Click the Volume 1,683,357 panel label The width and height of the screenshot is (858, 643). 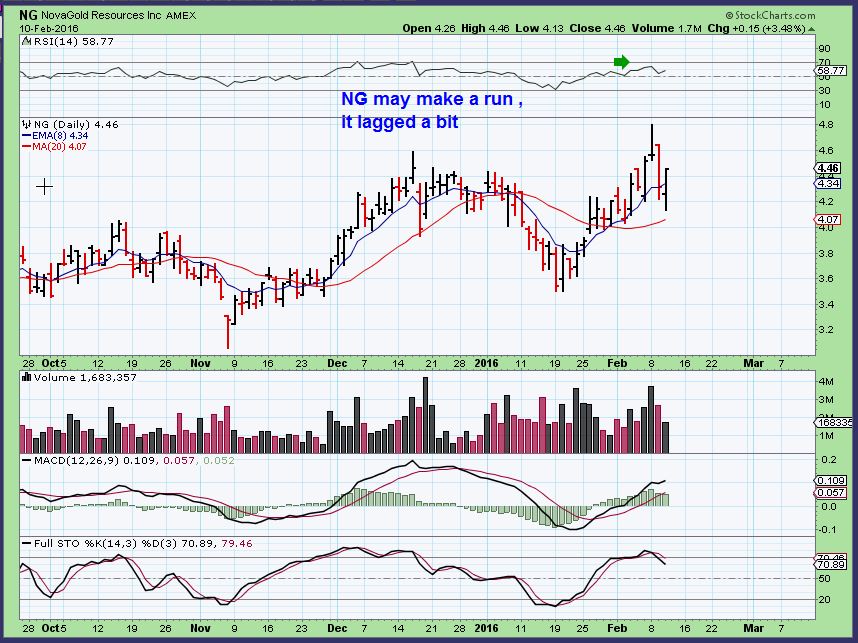[85, 378]
